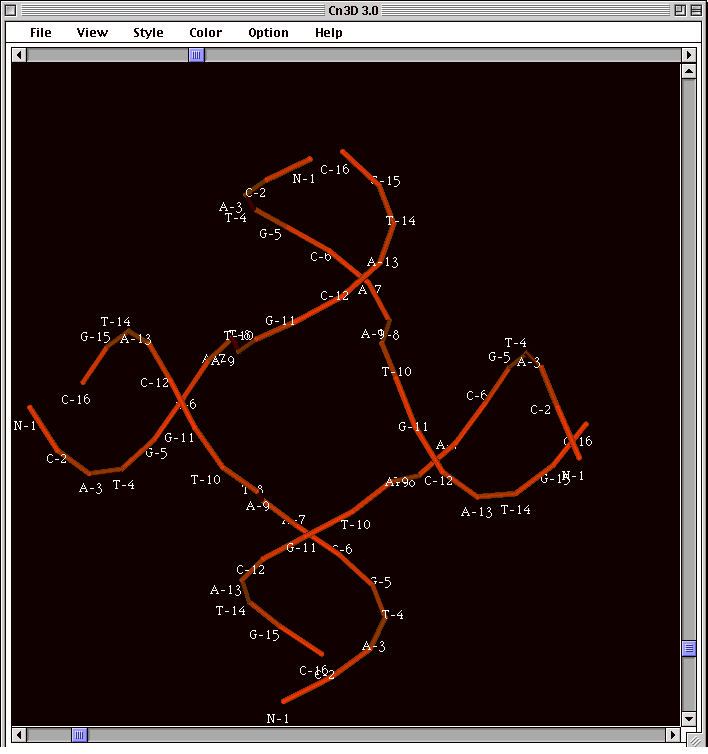
Task: Click the T-14 label of the top strand
Action: pyautogui.click(x=401, y=221)
